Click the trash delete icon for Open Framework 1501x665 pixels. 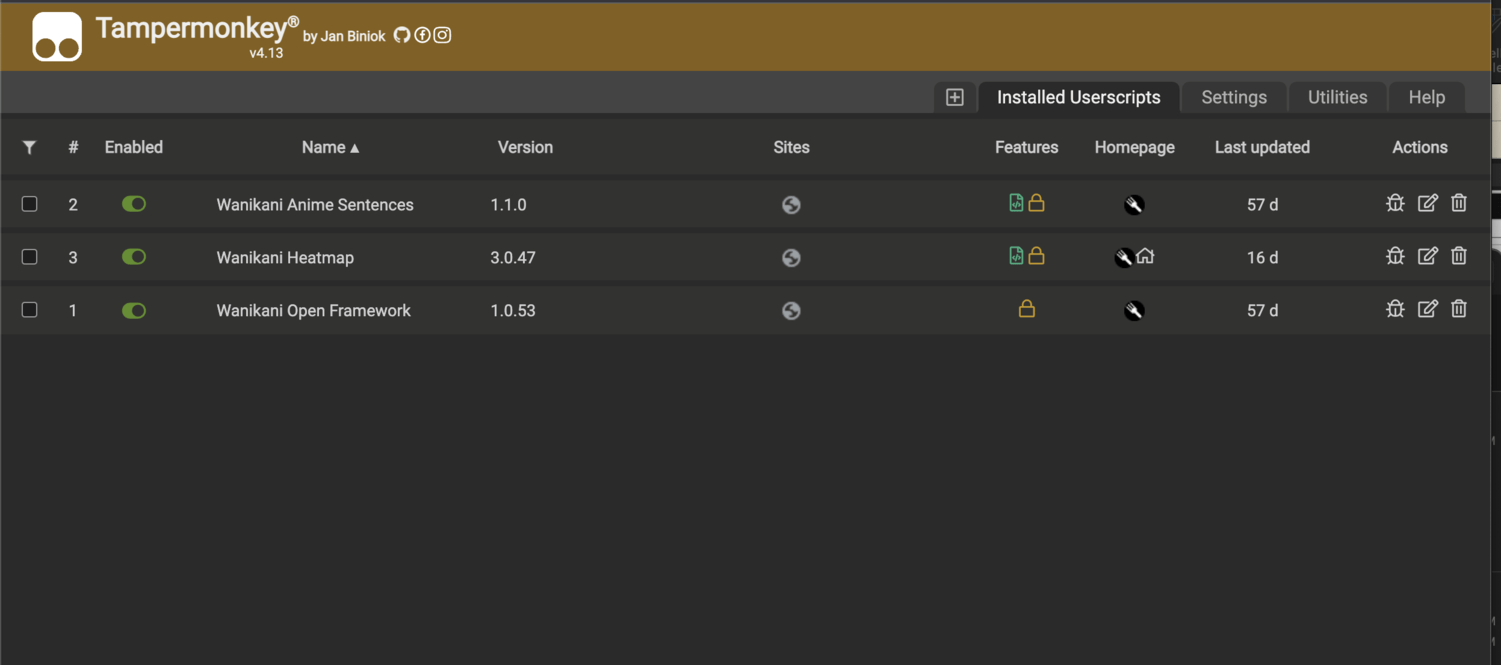(x=1459, y=309)
